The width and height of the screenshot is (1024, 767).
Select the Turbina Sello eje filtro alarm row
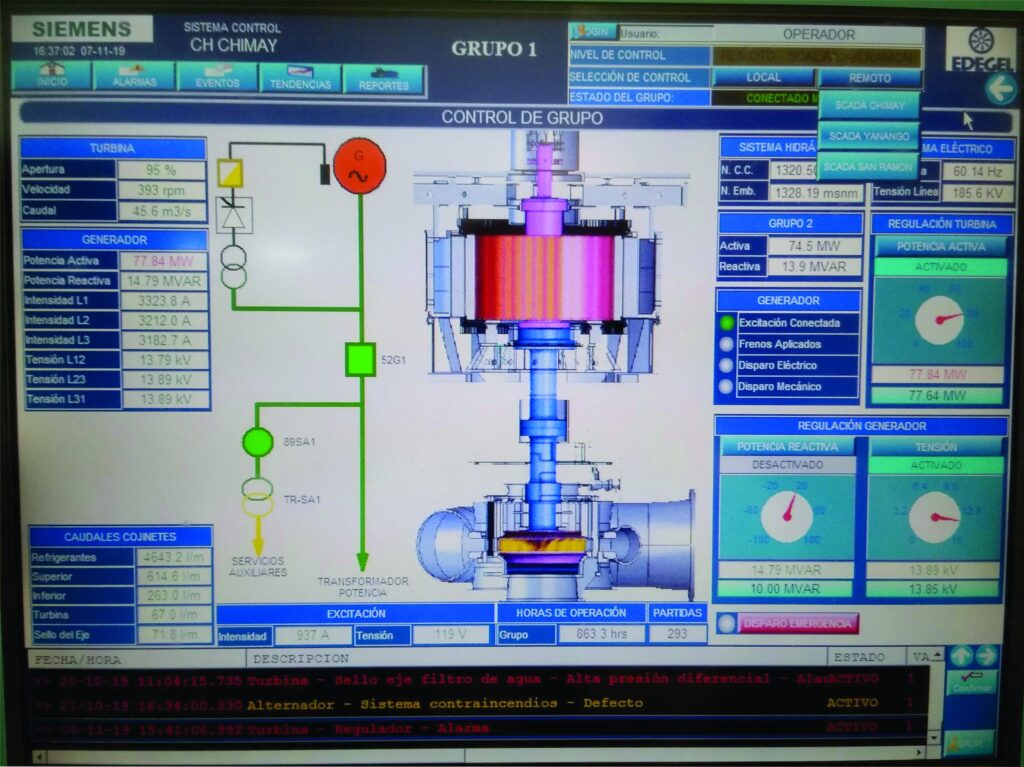click(478, 679)
